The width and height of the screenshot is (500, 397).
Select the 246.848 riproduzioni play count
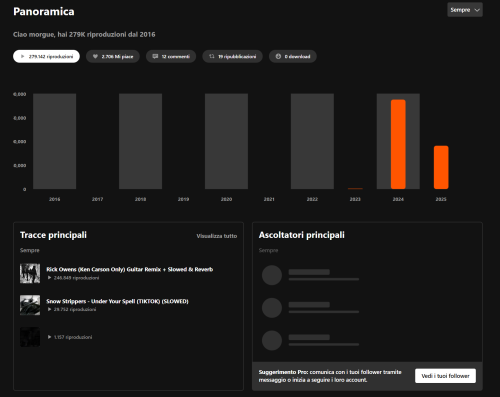pyautogui.click(x=73, y=278)
